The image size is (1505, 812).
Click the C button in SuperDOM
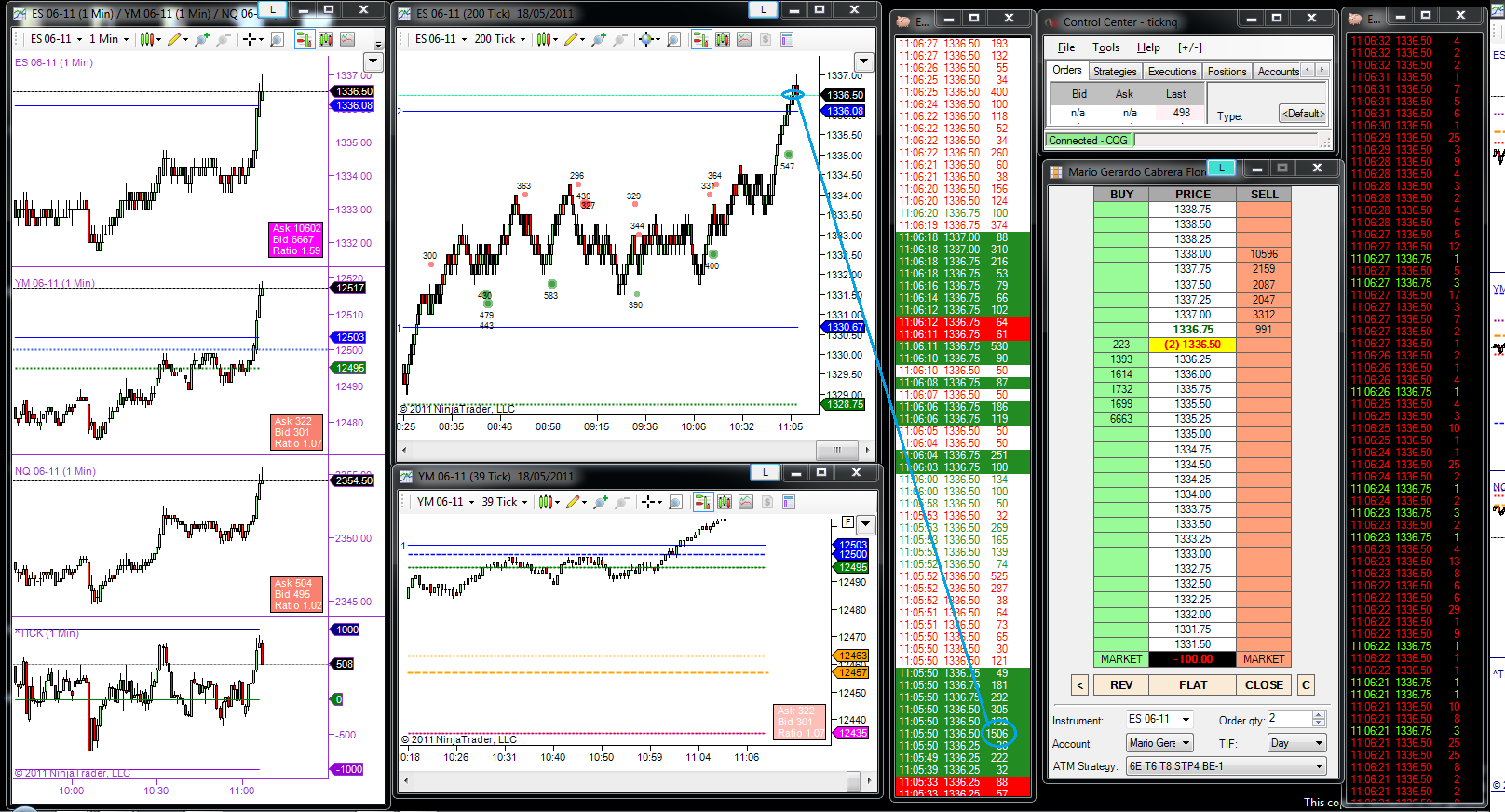[1306, 685]
